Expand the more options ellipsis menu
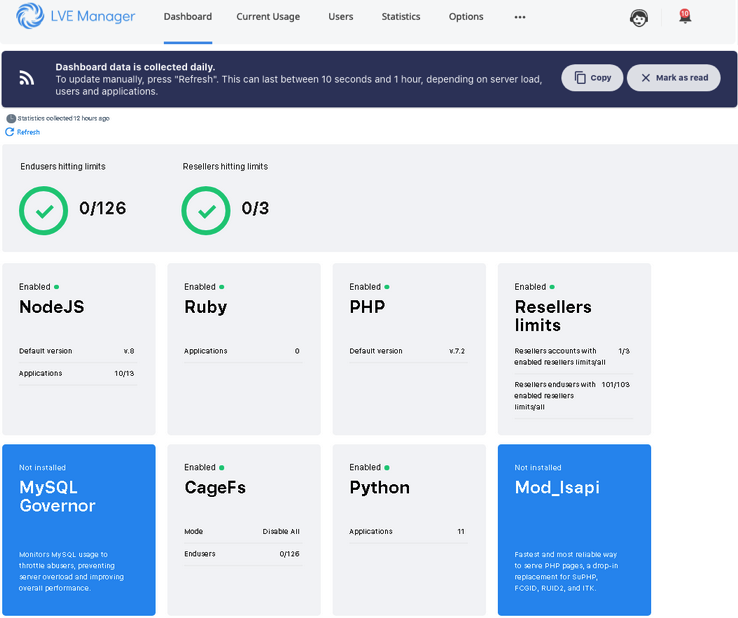Image resolution: width=738 pixels, height=618 pixels. [519, 17]
